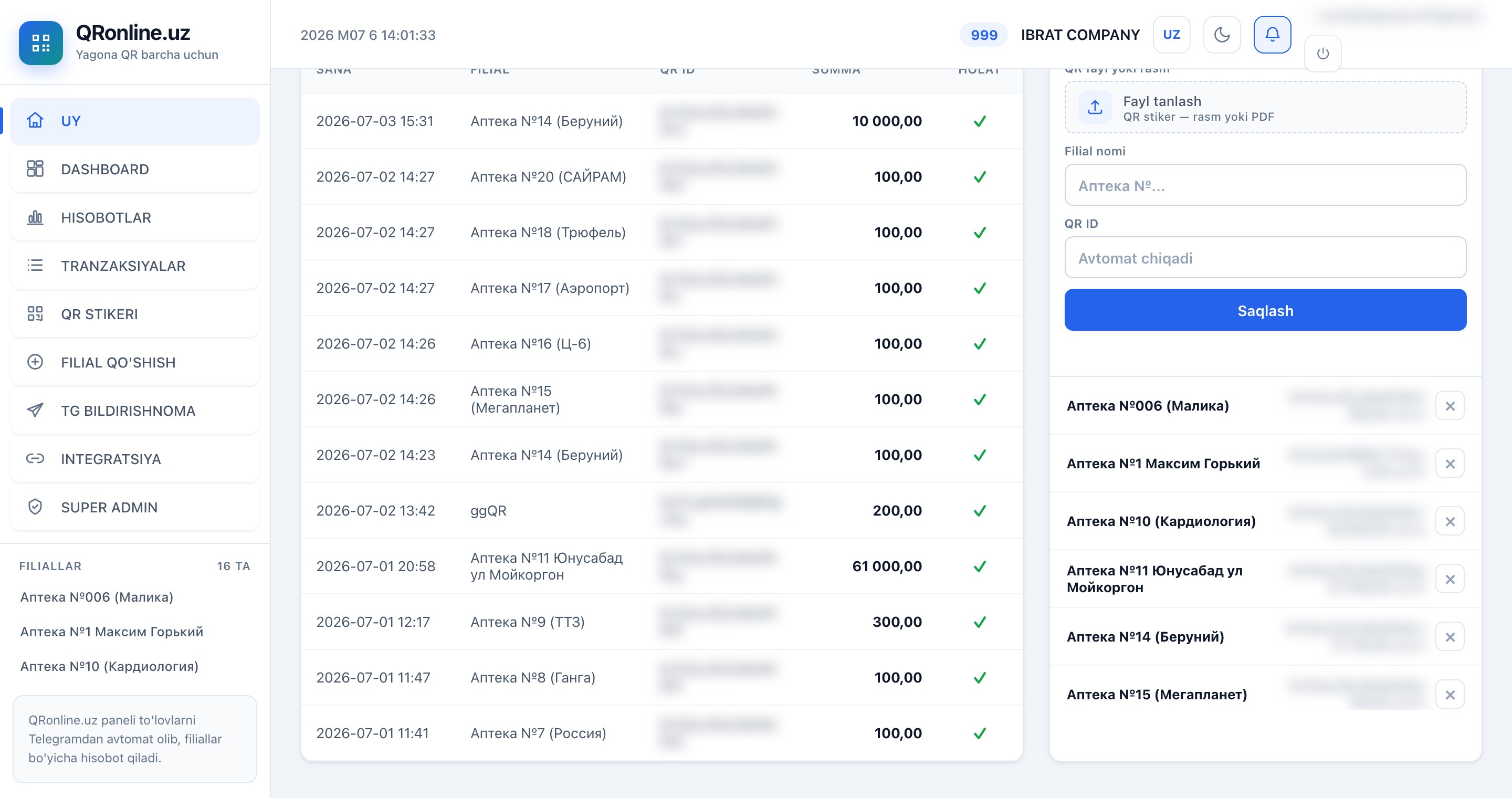1512x798 pixels.
Task: Click the power logout icon
Action: (1322, 54)
